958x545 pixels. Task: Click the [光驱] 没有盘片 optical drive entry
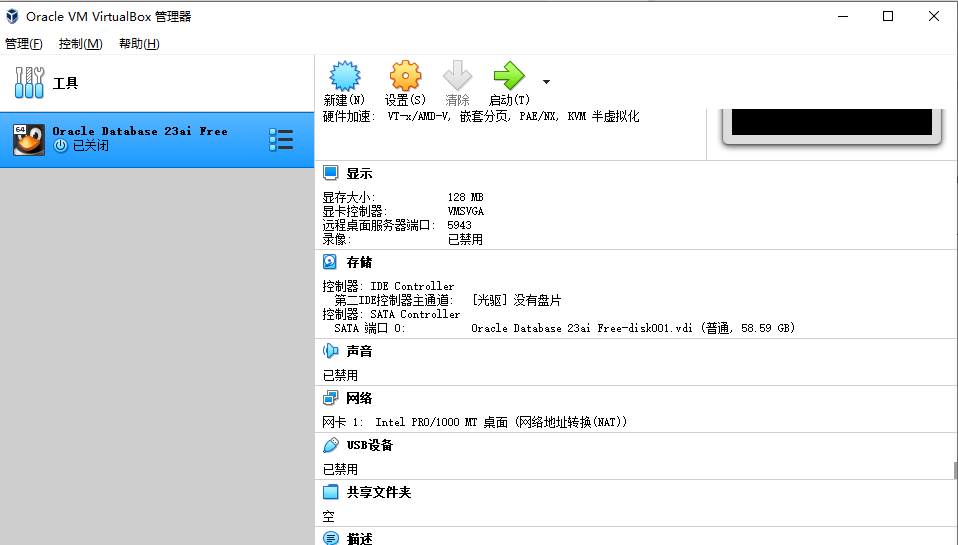516,300
